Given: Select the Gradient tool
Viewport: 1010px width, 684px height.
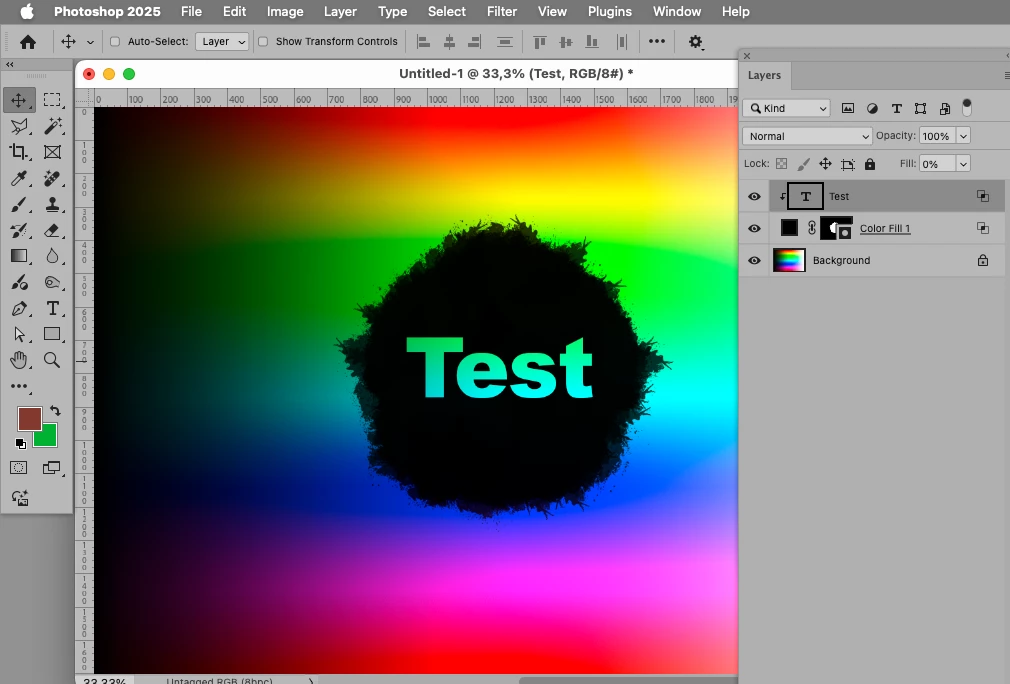Looking at the screenshot, I should click(19, 256).
